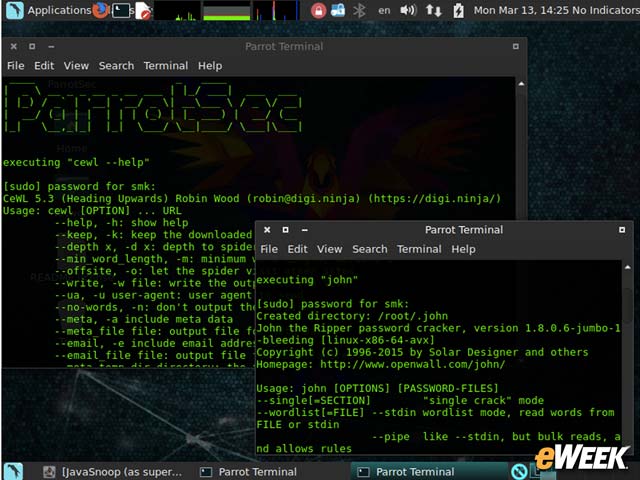Open the network activity monitor graph
The width and height of the screenshot is (640, 480).
[x=276, y=10]
